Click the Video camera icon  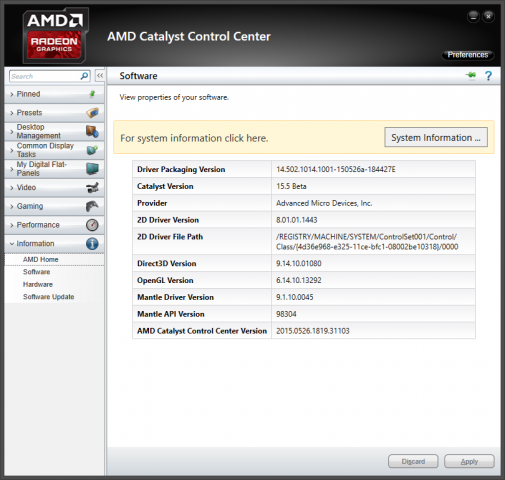point(92,187)
